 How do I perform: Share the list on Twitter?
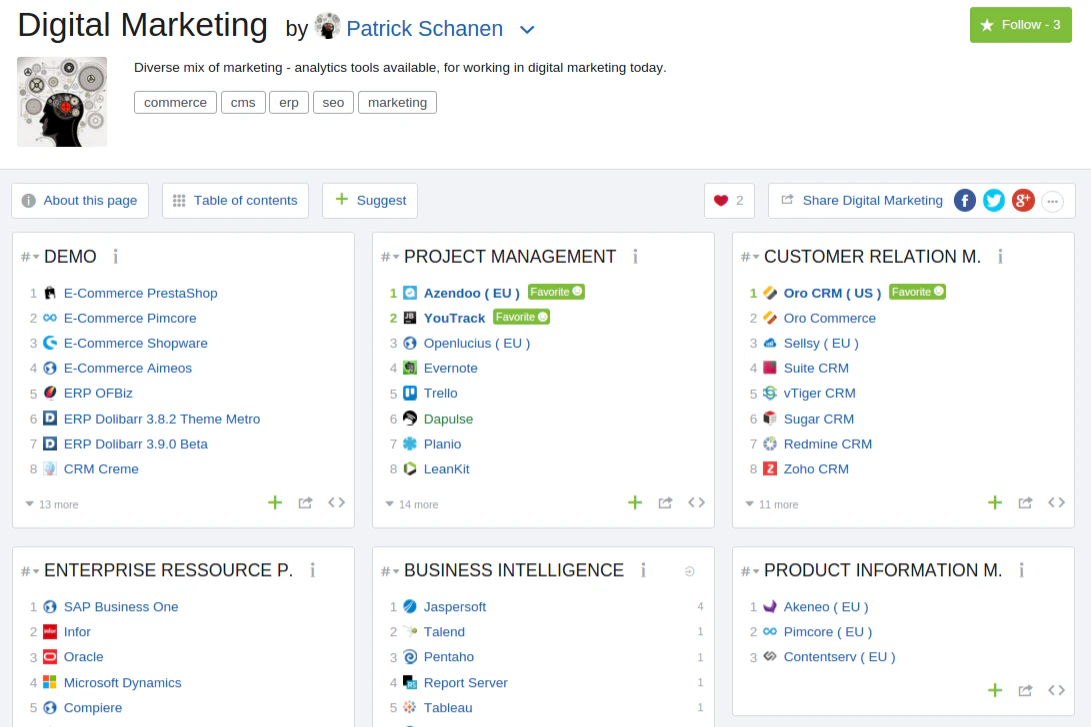993,200
